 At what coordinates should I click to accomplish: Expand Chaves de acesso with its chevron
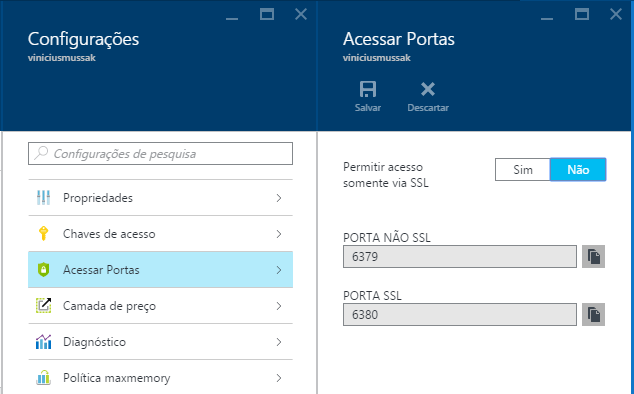279,234
